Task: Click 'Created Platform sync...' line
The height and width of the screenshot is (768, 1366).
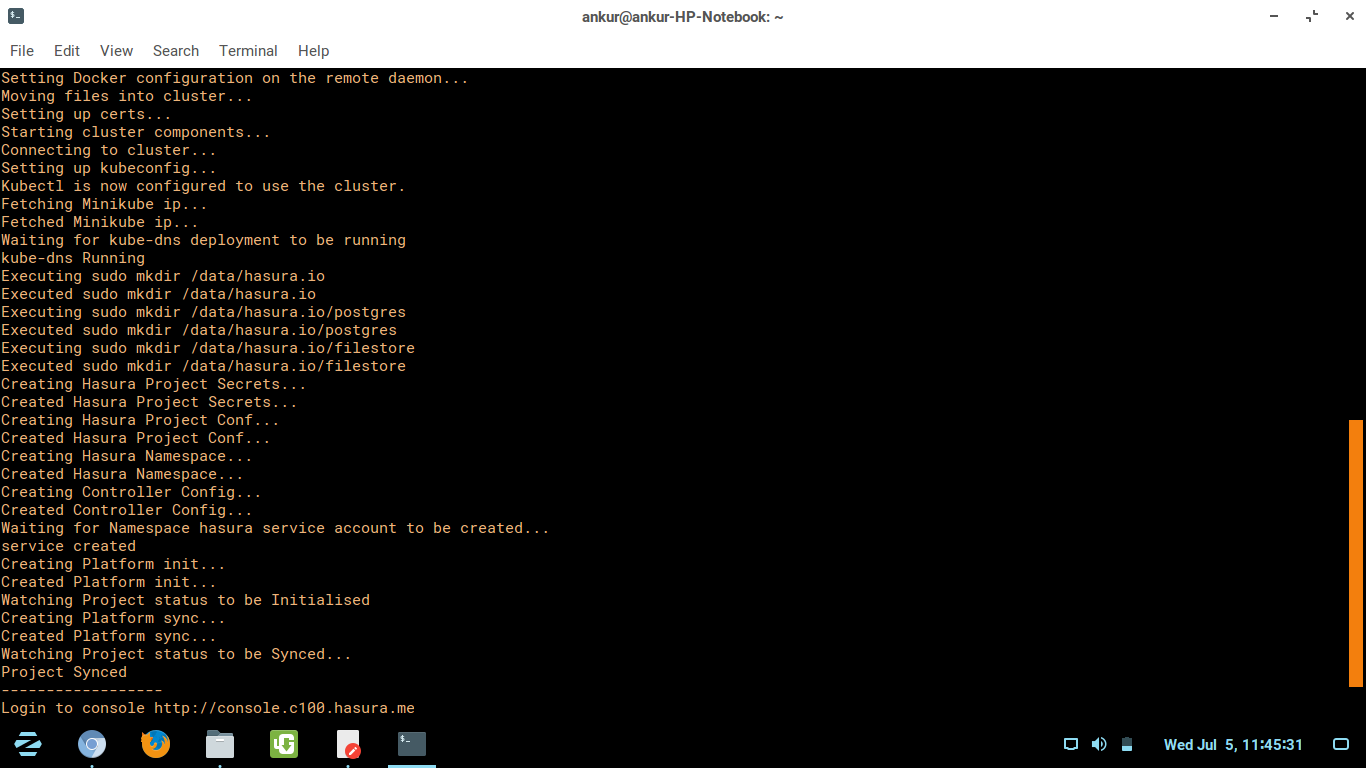Action: (109, 636)
